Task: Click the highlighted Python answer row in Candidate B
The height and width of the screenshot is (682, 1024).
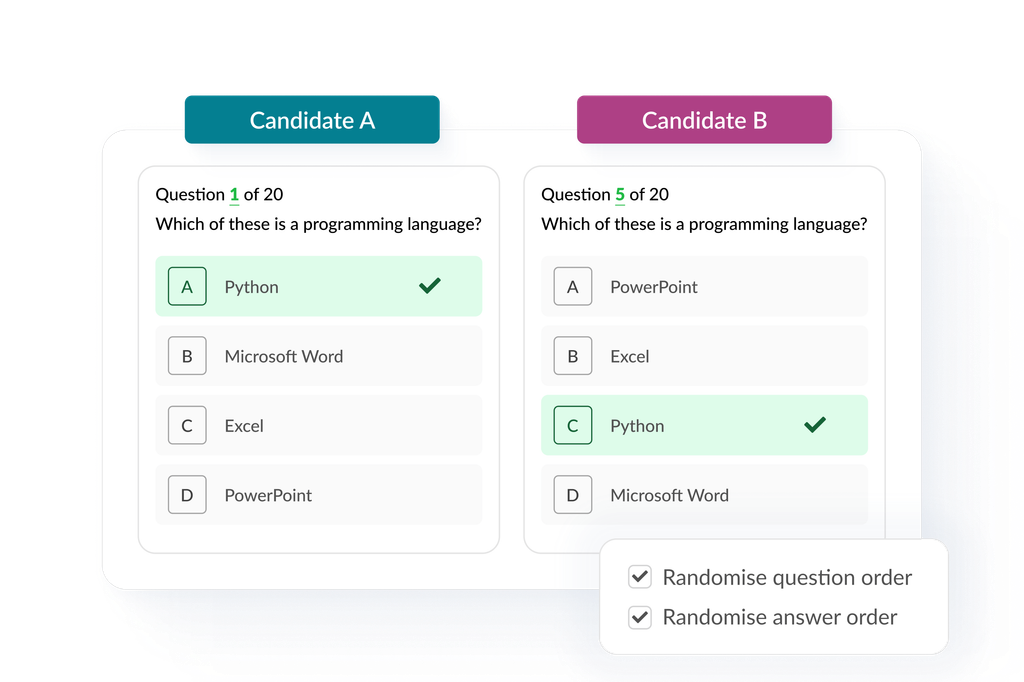Action: click(x=705, y=425)
